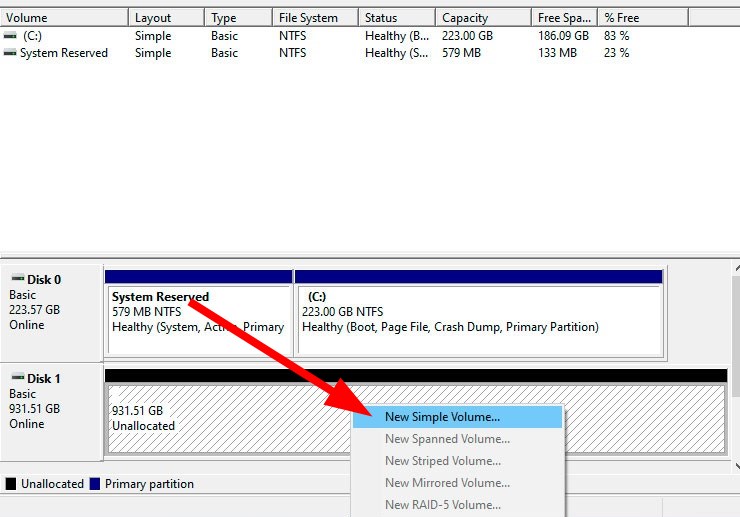740x517 pixels.
Task: Select the 931.51 GB Unallocated region
Action: (416, 412)
